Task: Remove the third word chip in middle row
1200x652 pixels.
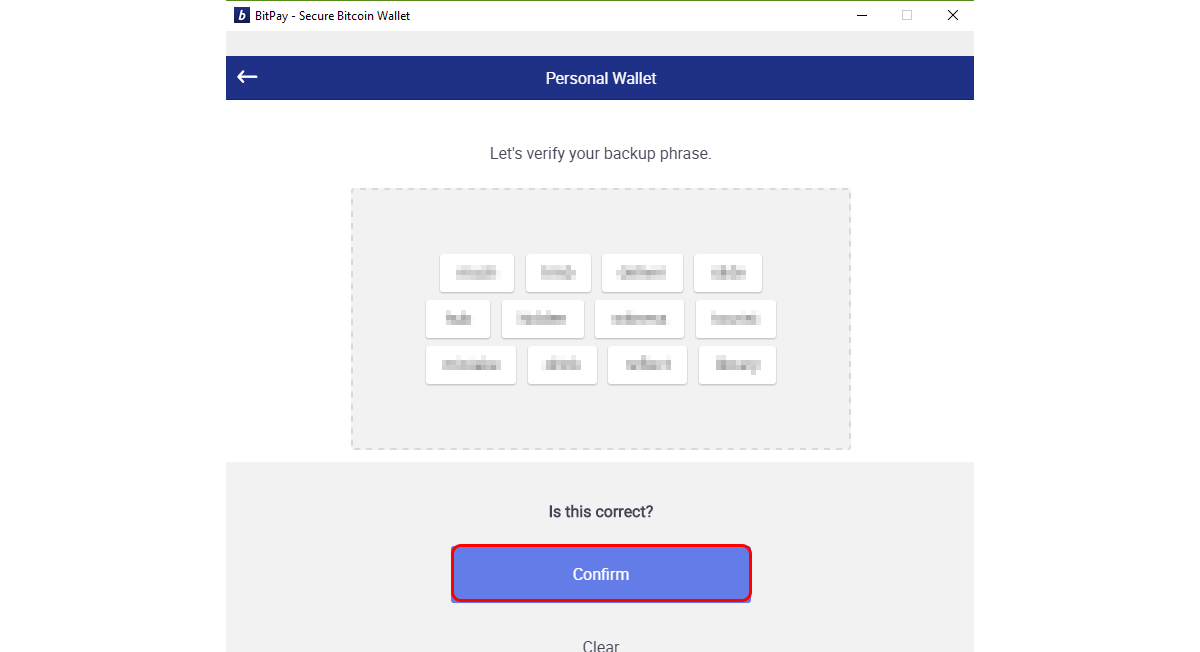Action: (639, 319)
